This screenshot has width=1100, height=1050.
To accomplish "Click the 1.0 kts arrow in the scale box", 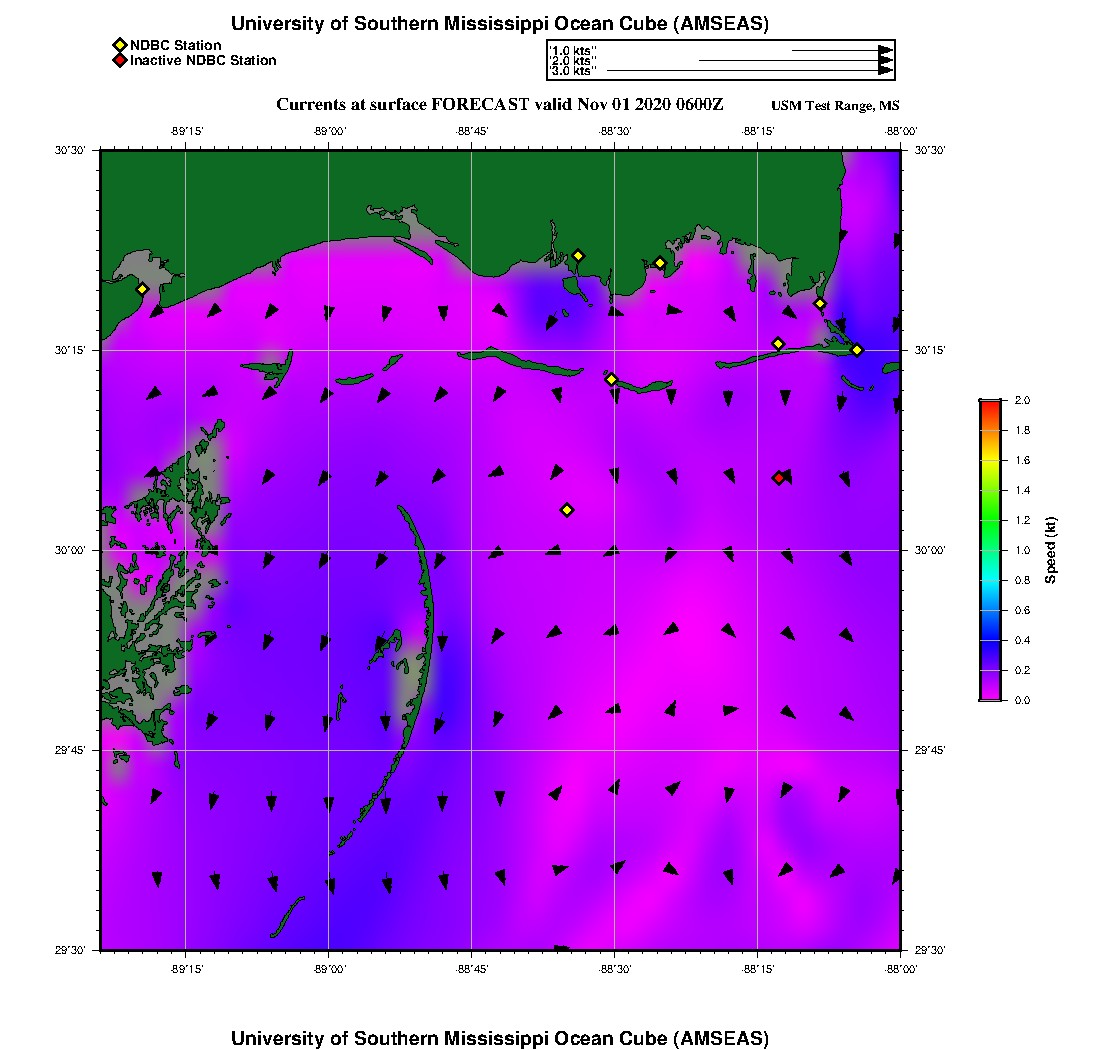I will [840, 50].
